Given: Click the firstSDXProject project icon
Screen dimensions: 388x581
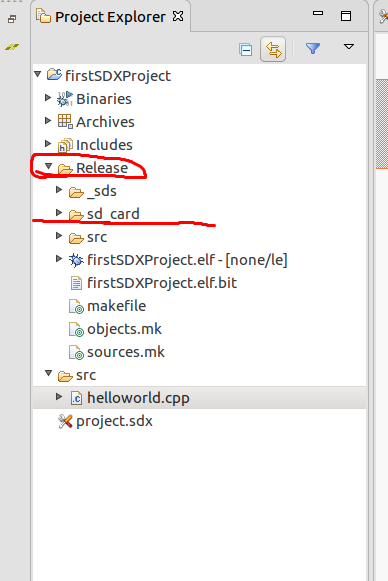Looking at the screenshot, I should [54, 74].
